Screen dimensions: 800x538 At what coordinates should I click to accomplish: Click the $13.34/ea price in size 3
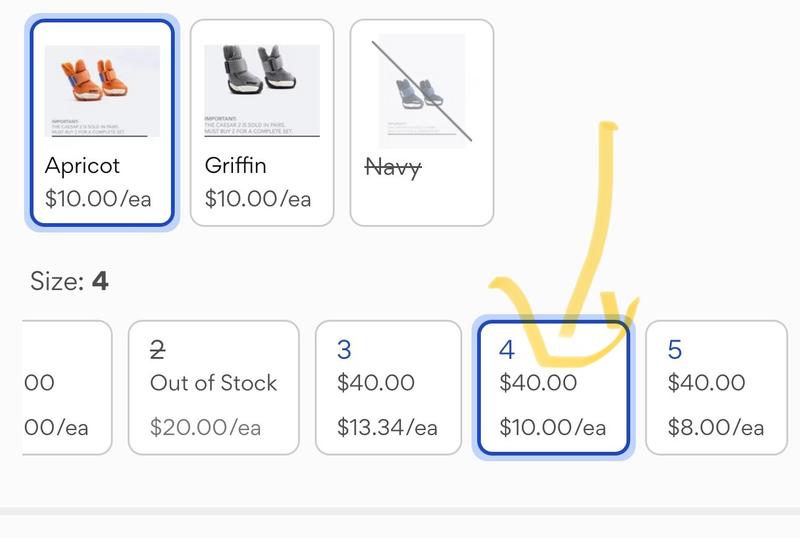click(x=387, y=428)
